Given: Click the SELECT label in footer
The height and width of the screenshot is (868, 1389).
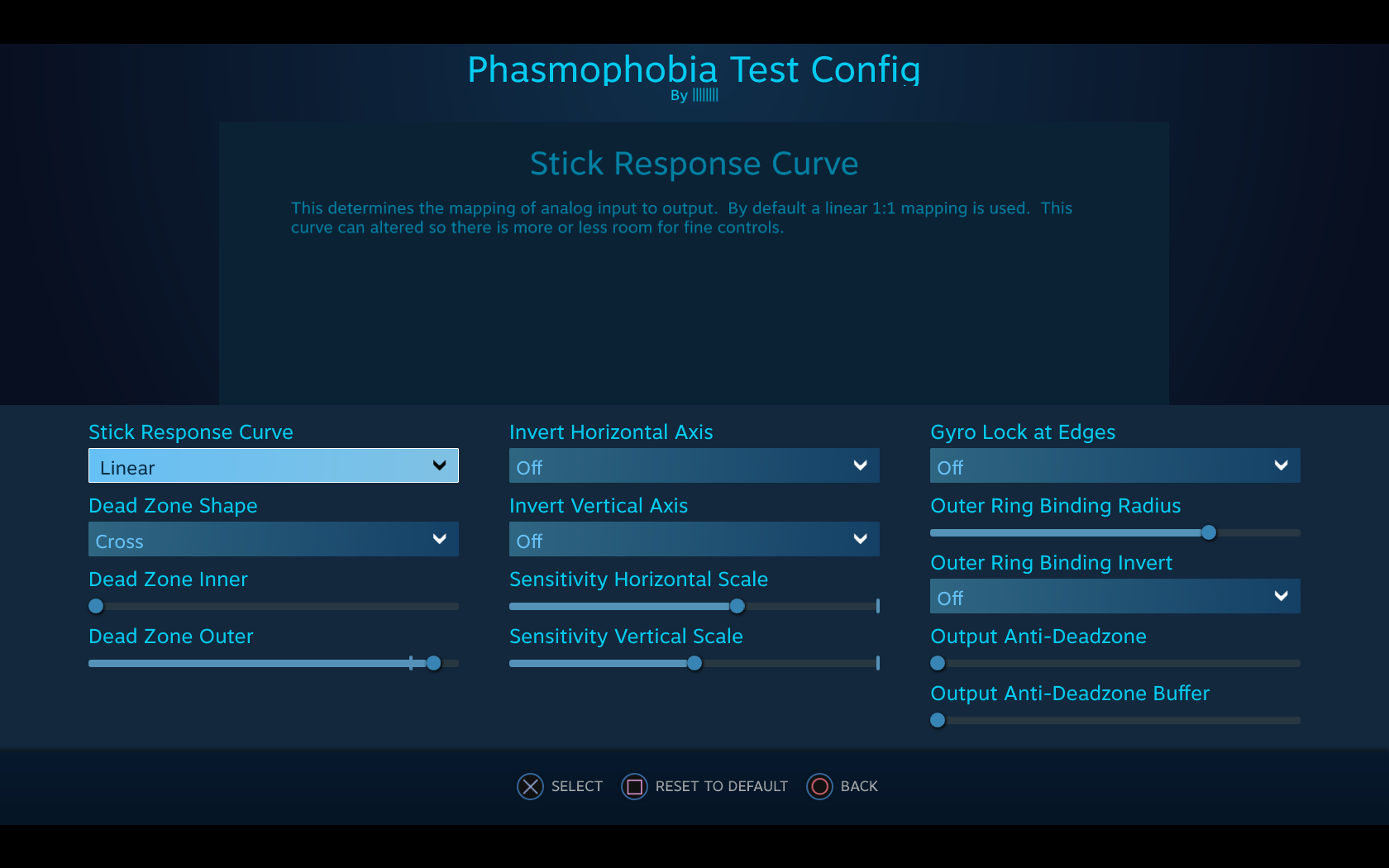Looking at the screenshot, I should [x=576, y=786].
